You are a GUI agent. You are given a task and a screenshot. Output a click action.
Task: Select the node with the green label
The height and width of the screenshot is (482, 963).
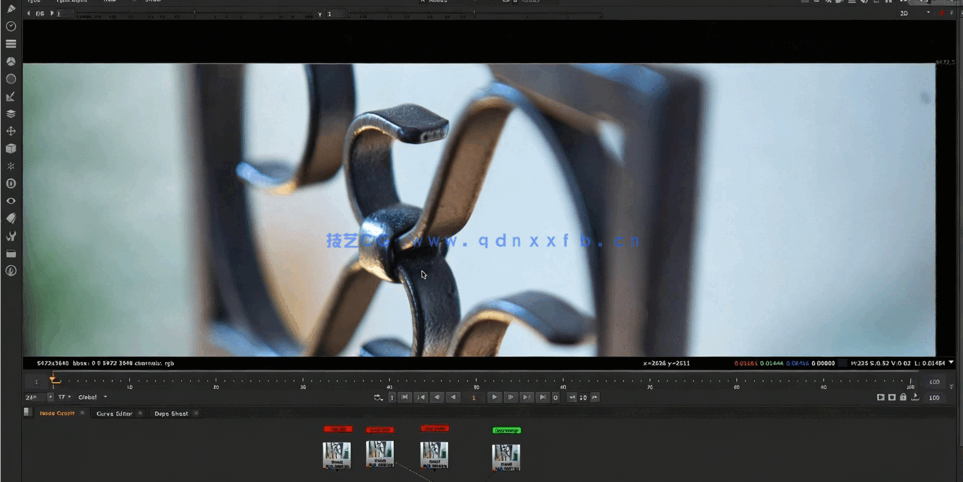506,456
